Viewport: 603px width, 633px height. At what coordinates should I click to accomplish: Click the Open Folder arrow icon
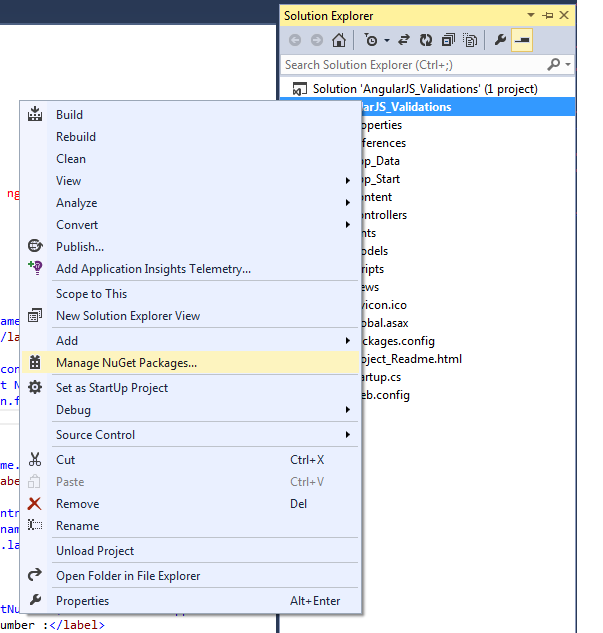tap(35, 574)
